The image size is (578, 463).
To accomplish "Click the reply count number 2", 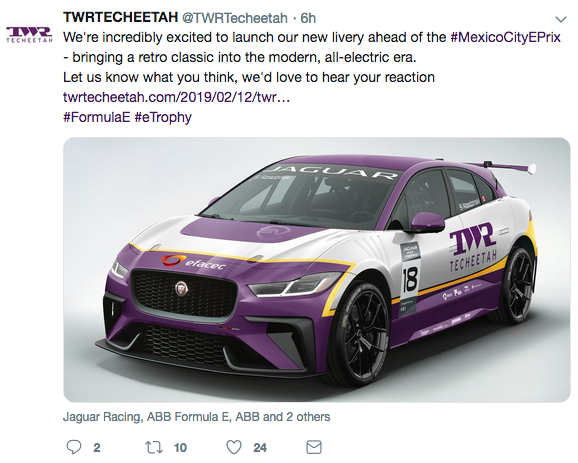I will pos(97,448).
